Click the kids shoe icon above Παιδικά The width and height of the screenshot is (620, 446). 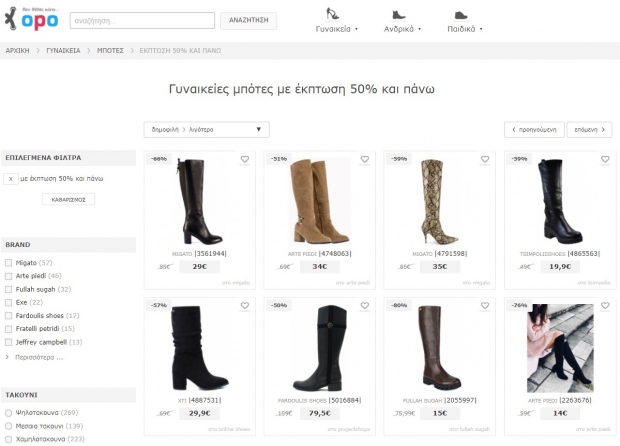461,15
